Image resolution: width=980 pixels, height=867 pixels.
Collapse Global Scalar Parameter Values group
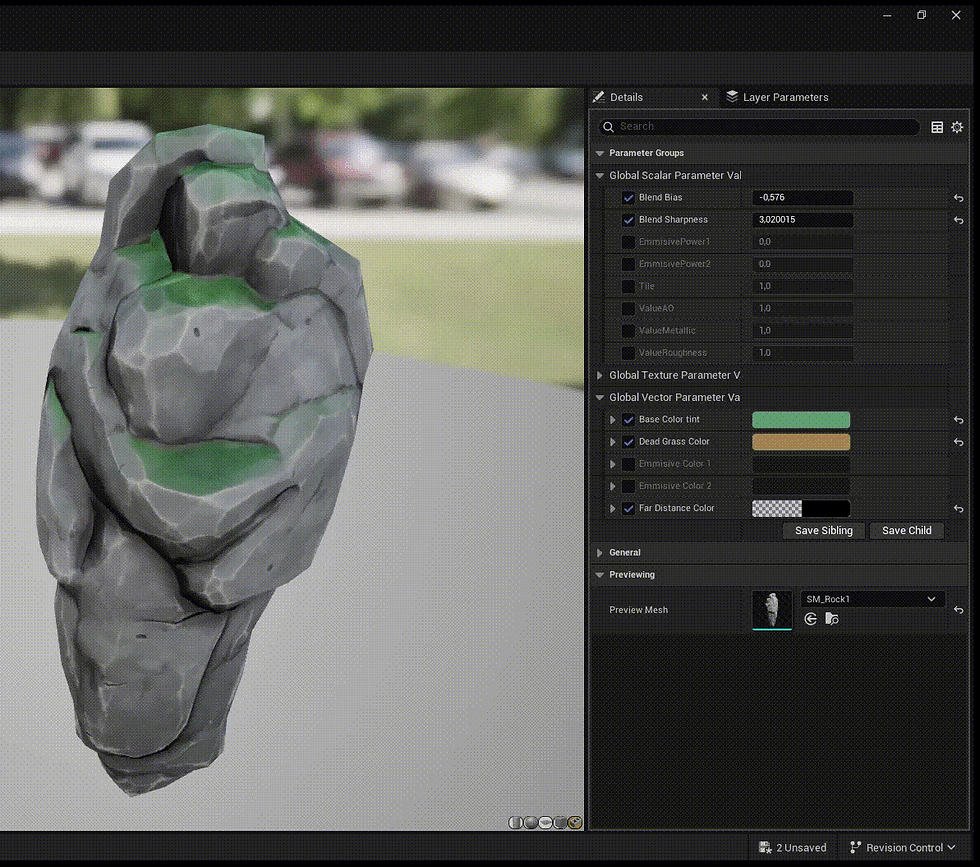point(600,176)
